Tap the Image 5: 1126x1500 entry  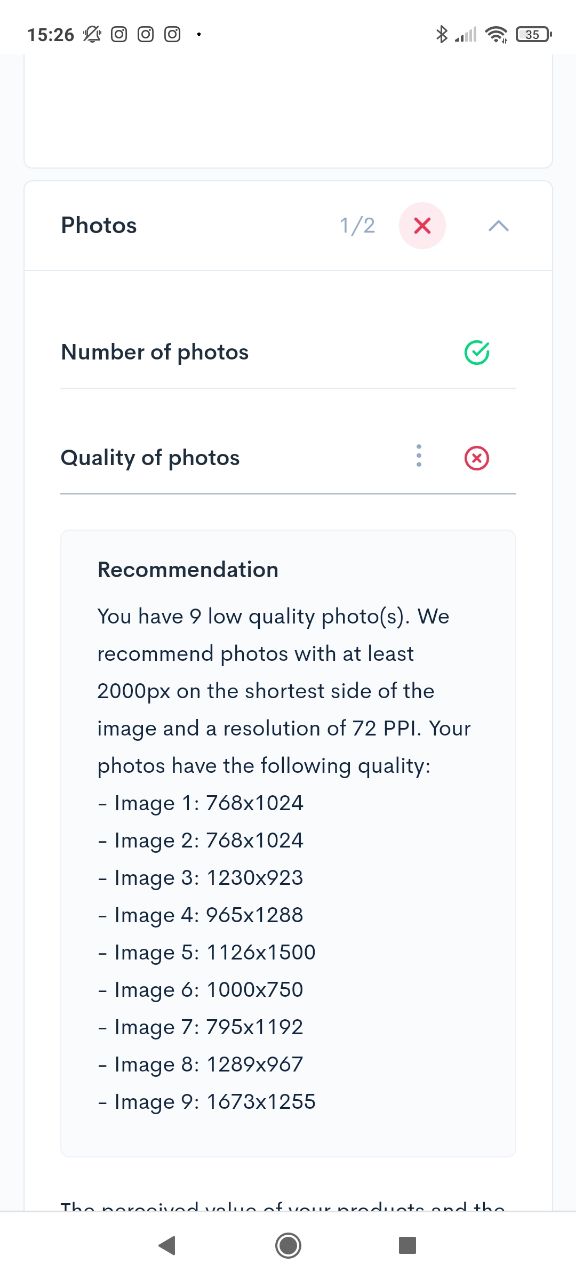click(x=207, y=952)
